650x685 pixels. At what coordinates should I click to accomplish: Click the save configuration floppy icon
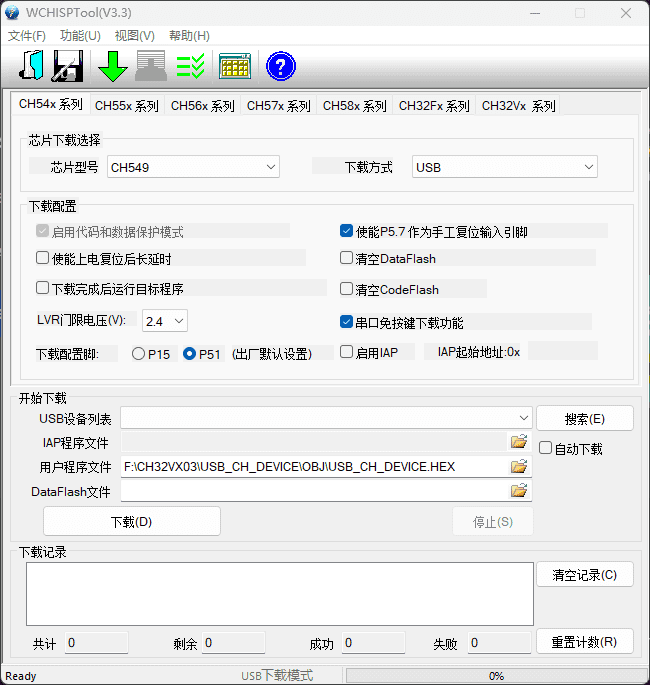pyautogui.click(x=68, y=66)
